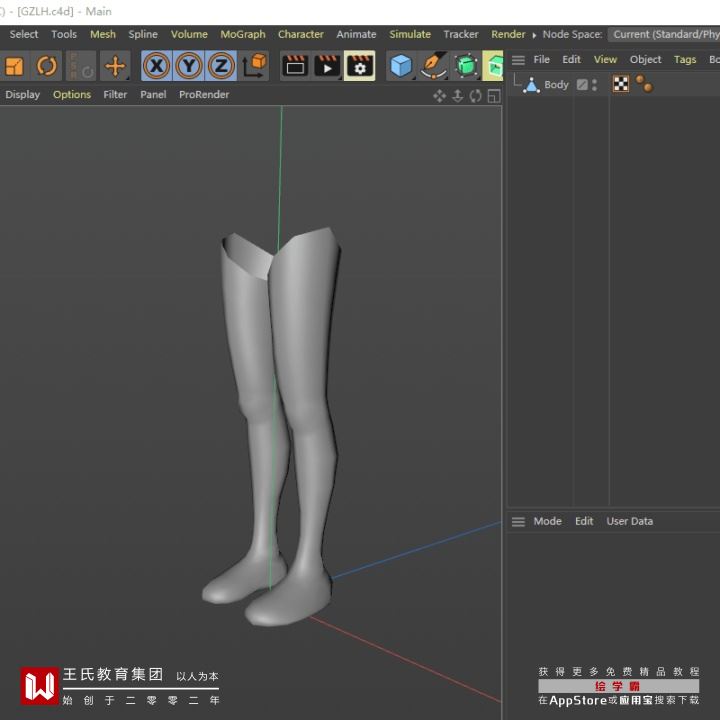Open the Simulate menu
The width and height of the screenshot is (720, 720).
pos(410,34)
